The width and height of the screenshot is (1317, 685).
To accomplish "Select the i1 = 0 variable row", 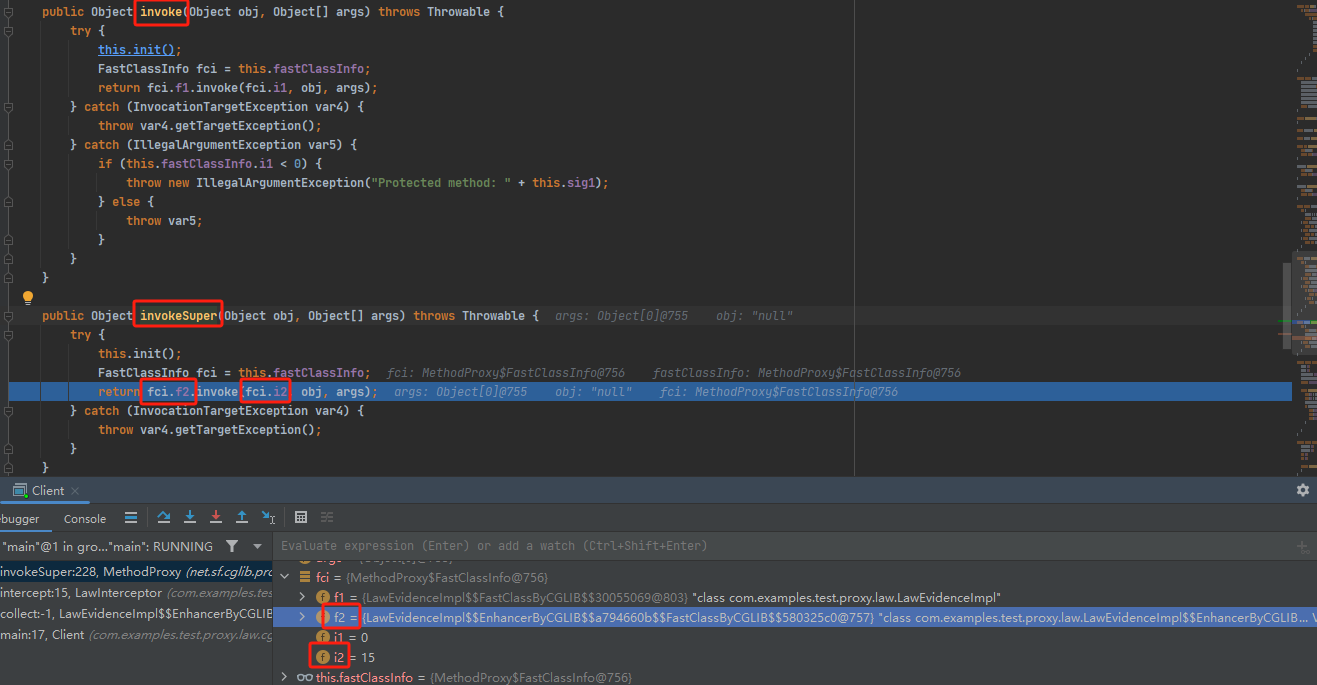I will pyautogui.click(x=795, y=637).
